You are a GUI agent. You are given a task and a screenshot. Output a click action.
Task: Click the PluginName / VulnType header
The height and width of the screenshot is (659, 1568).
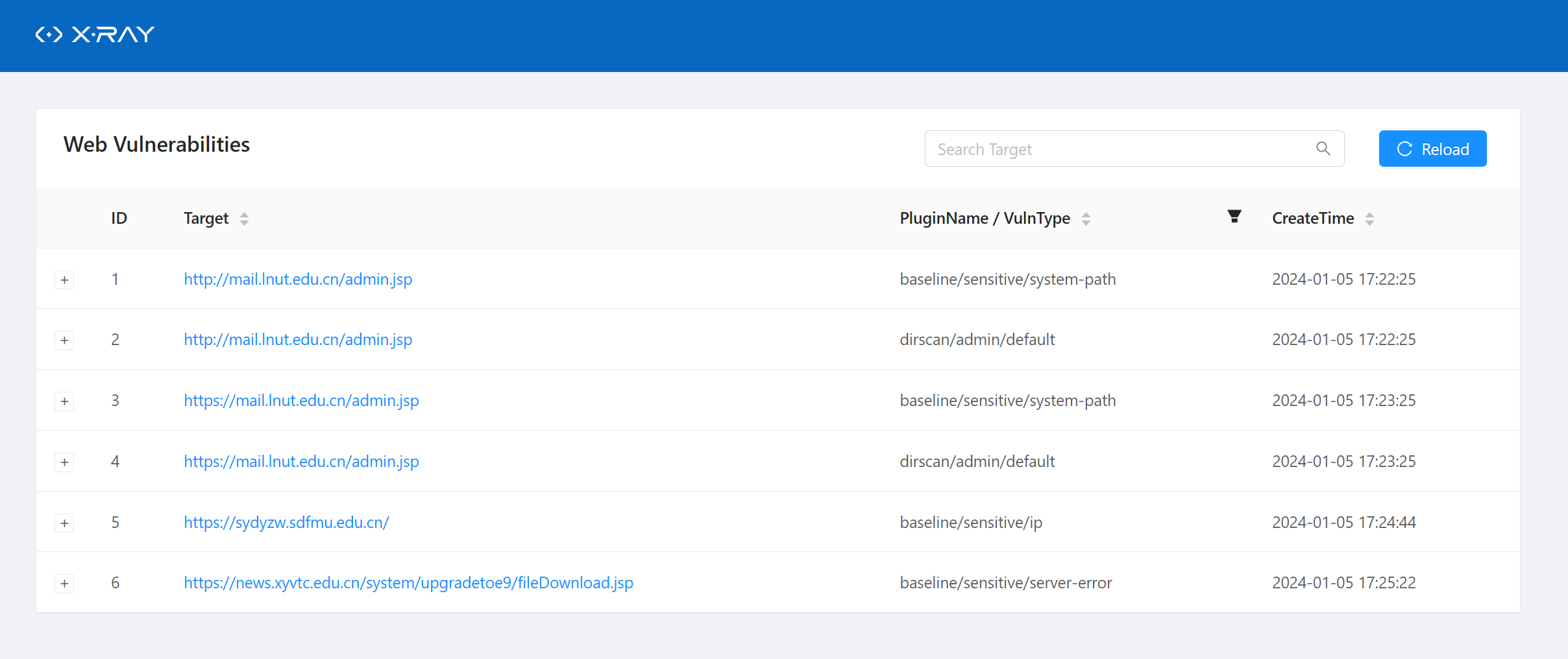985,218
